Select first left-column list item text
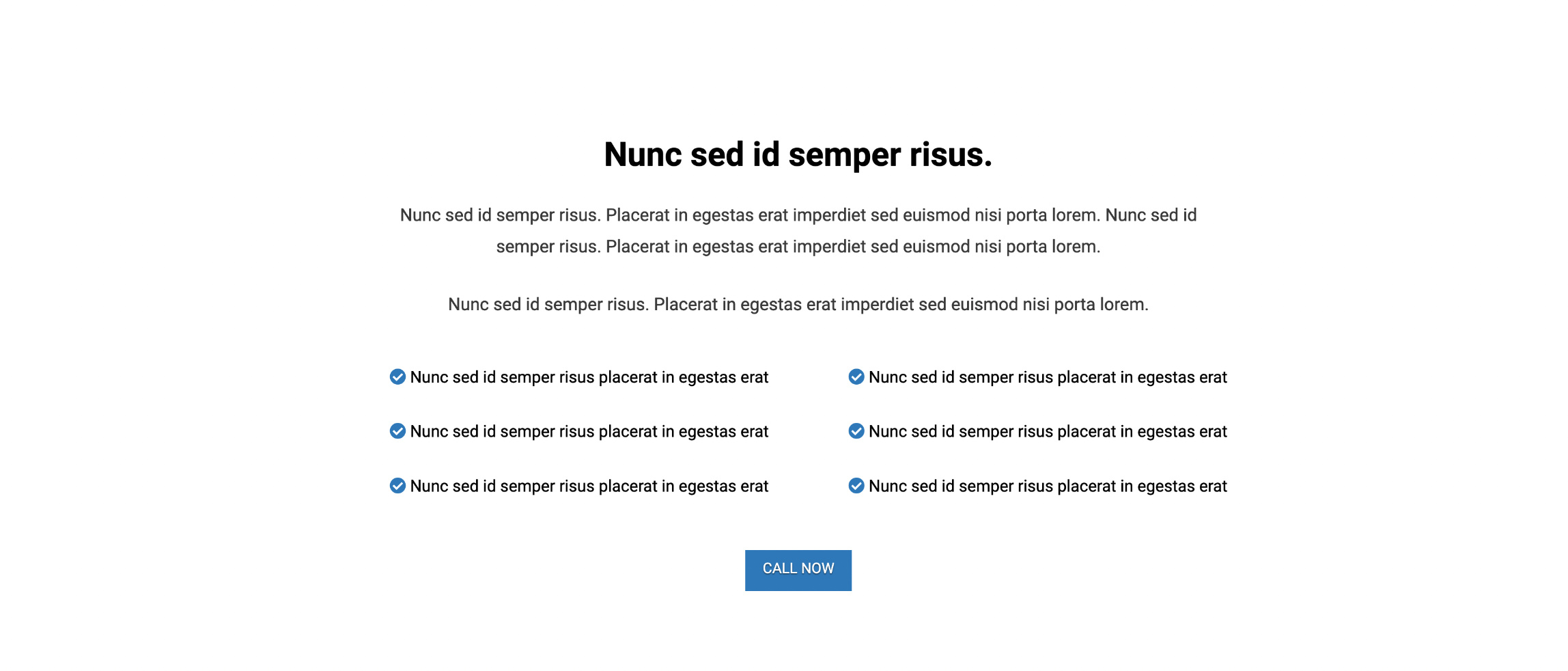This screenshot has height=671, width=1568. coord(589,377)
